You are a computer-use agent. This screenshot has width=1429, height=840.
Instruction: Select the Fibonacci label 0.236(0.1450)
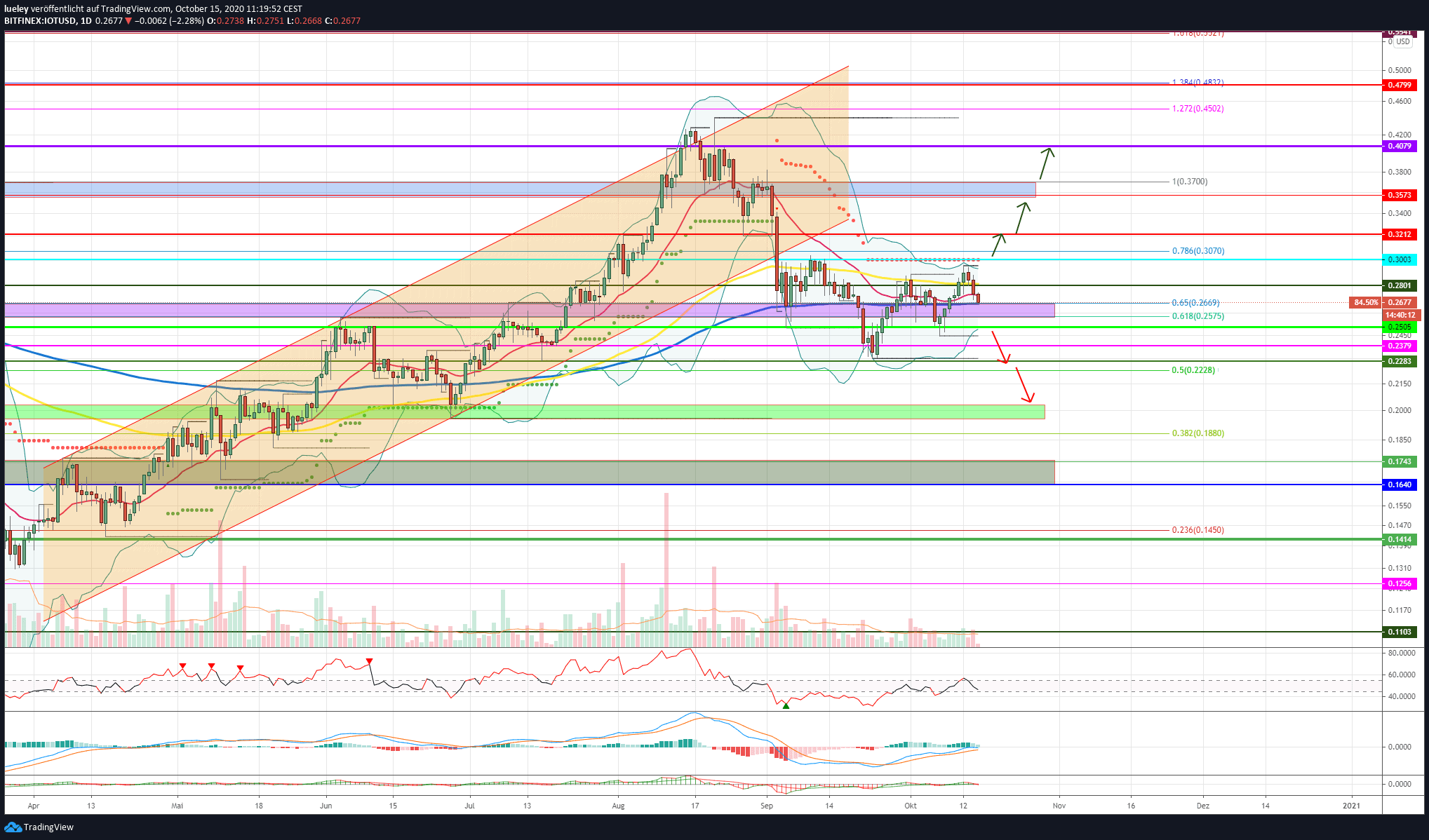(x=1198, y=530)
